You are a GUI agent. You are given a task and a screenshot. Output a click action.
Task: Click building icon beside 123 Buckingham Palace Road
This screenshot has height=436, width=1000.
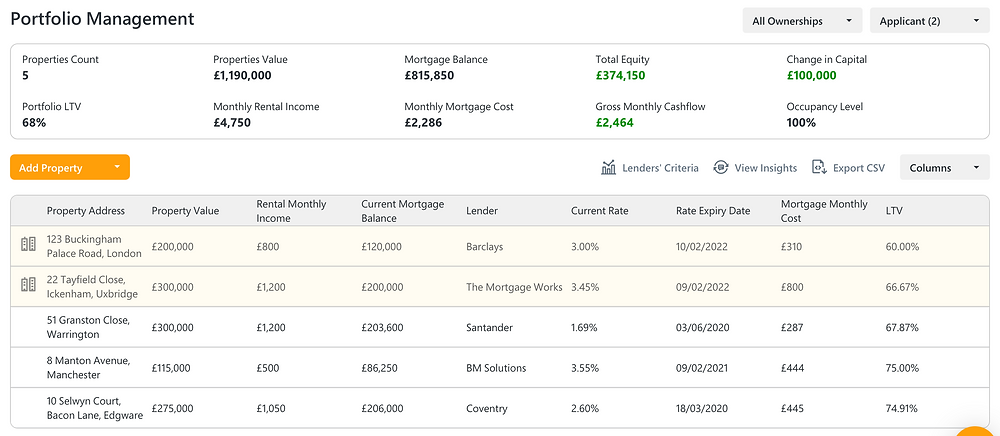(x=28, y=245)
